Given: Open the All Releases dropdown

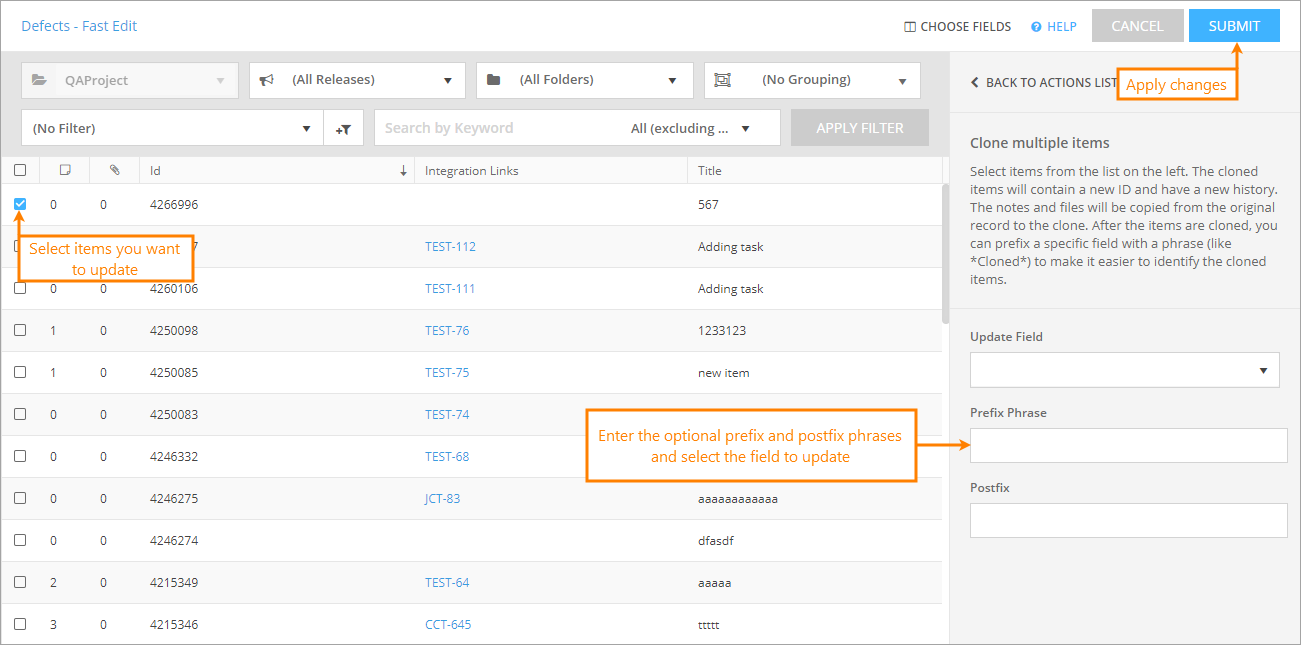Looking at the screenshot, I should (357, 80).
